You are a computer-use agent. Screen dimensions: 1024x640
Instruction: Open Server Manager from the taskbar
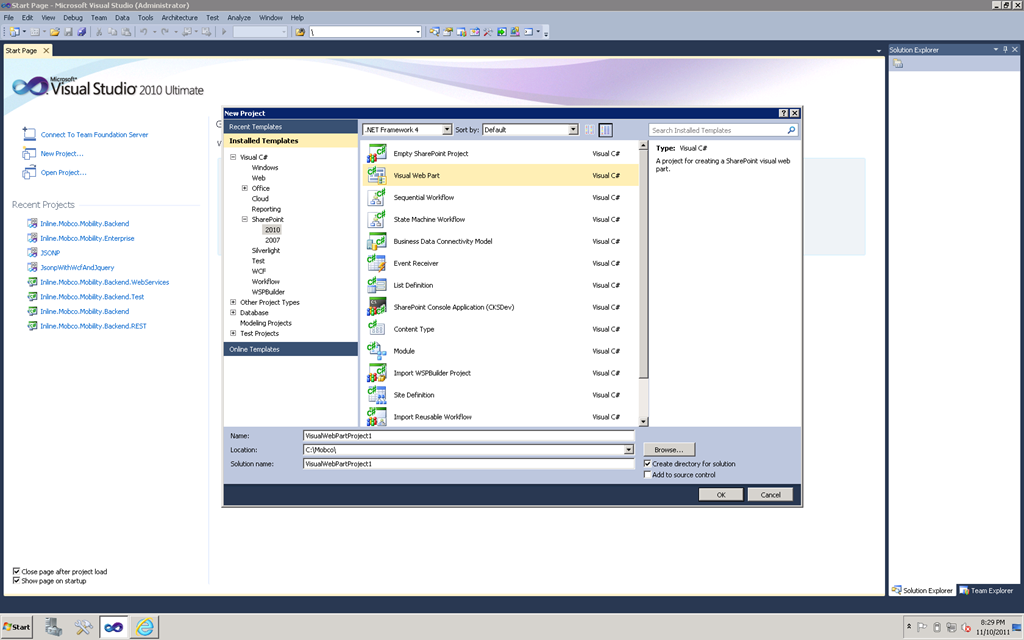[54, 627]
